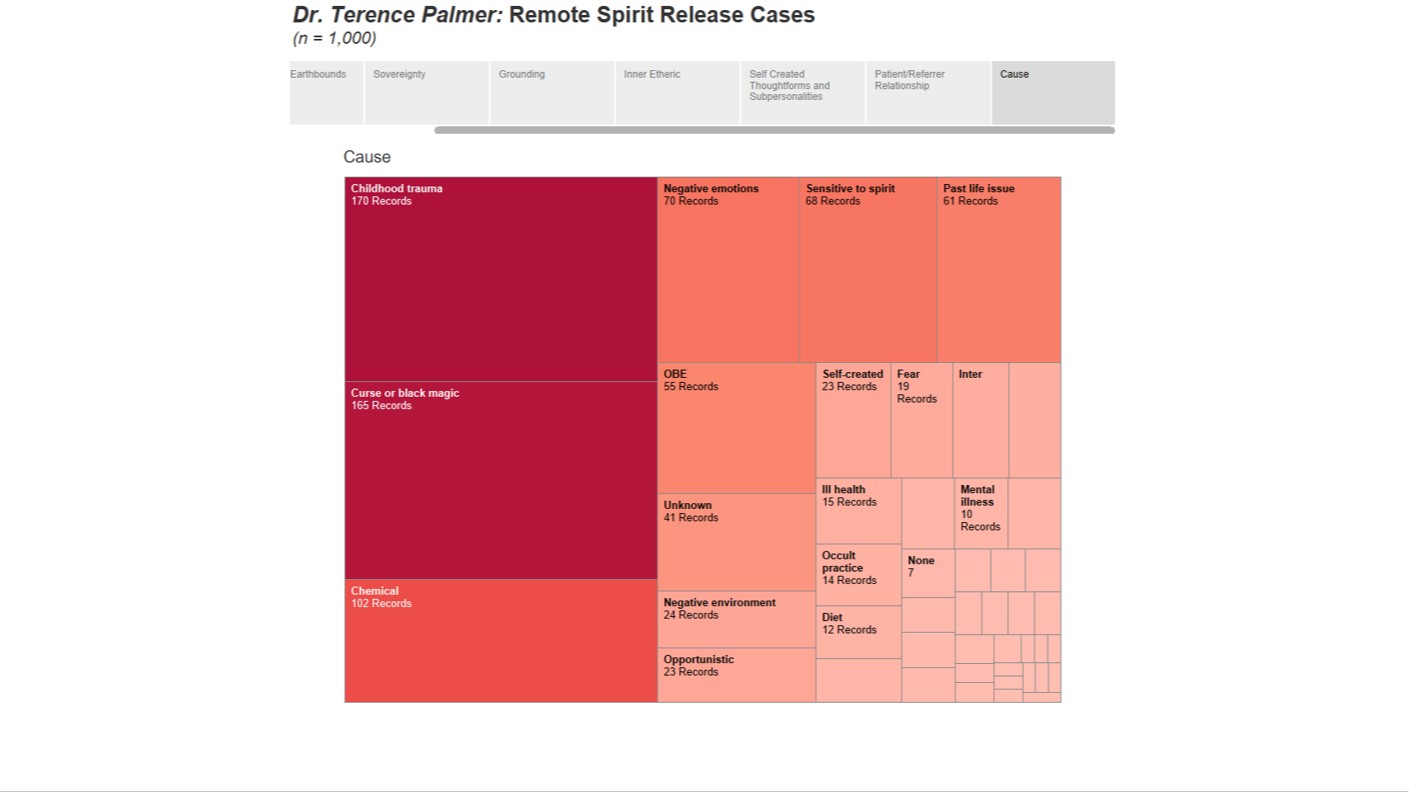Select the Cause tab
The image size is (1409, 792).
(1053, 93)
